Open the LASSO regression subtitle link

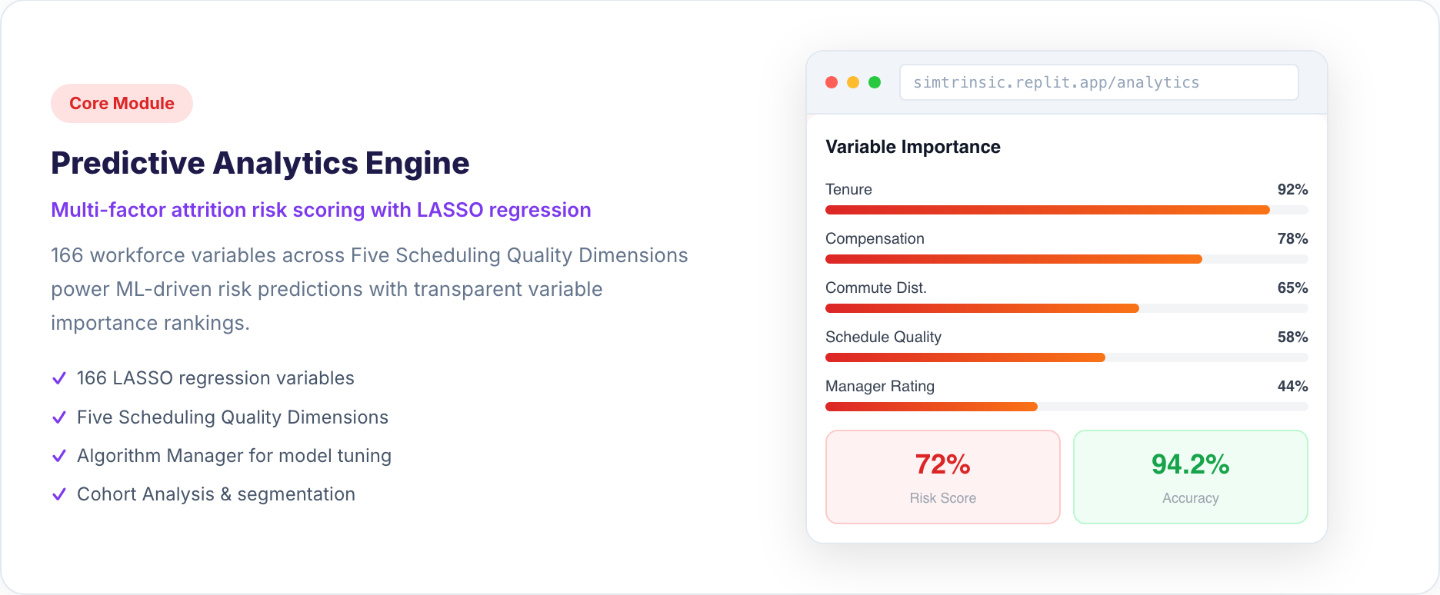click(x=321, y=210)
